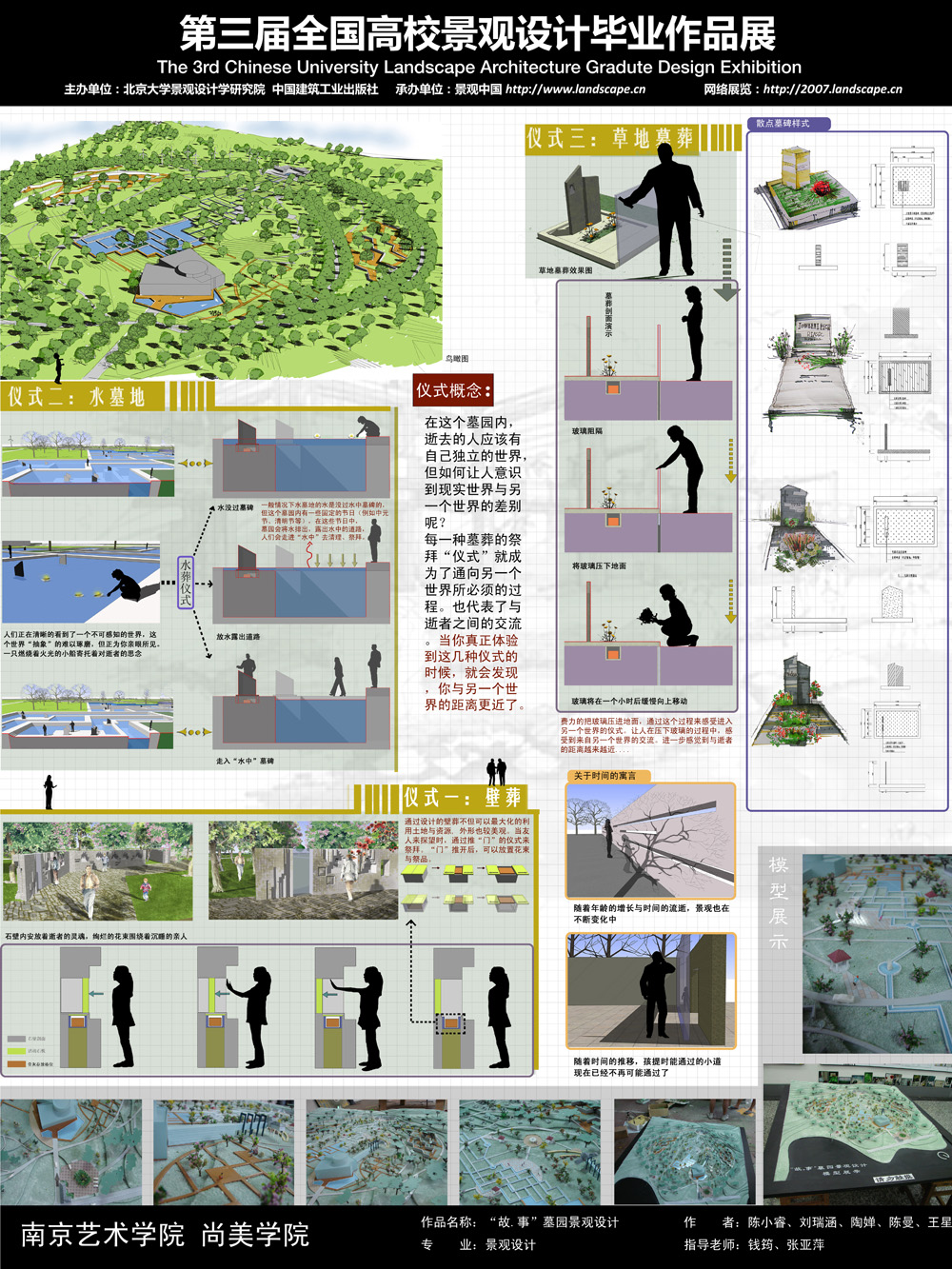Click the 指导老师 钱筠、张亚萍 text
Screen dimensions: 952x1269
pos(754,1245)
